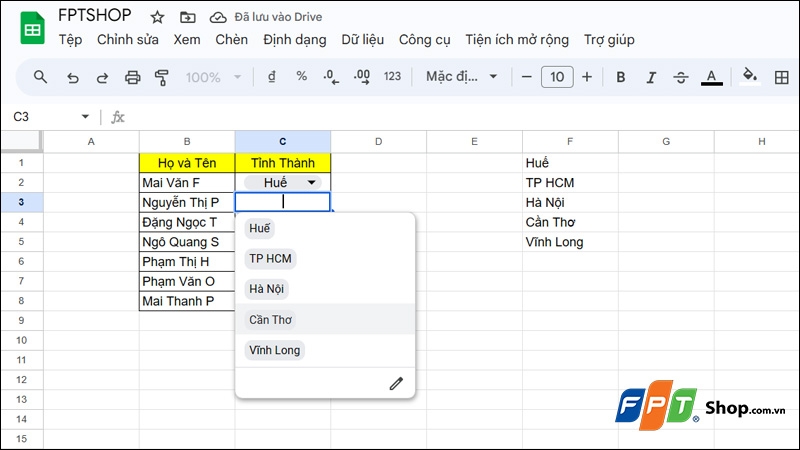Redo the last action
Viewport: 800px width, 450px height.
tap(103, 78)
